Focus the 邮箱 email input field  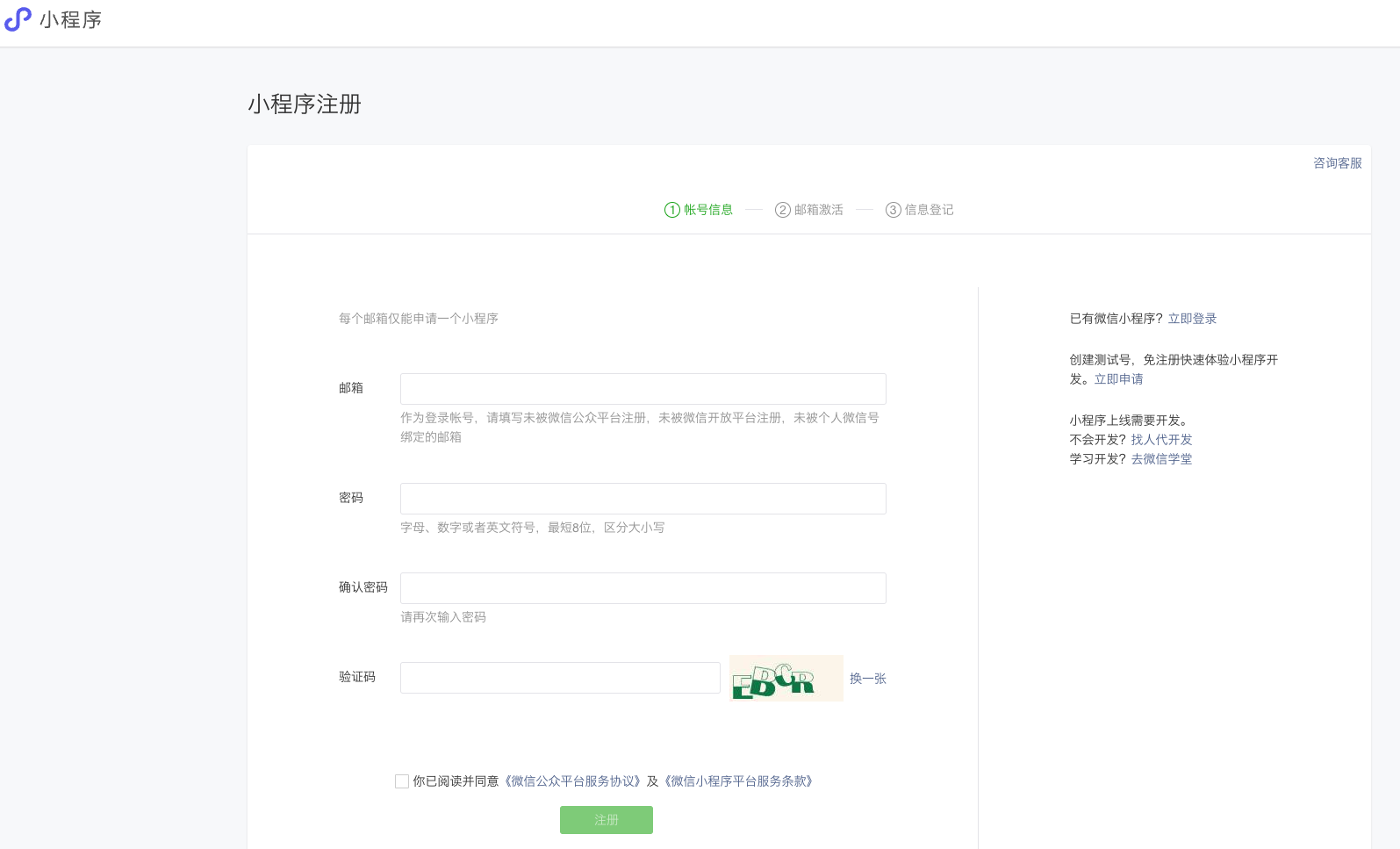click(643, 389)
